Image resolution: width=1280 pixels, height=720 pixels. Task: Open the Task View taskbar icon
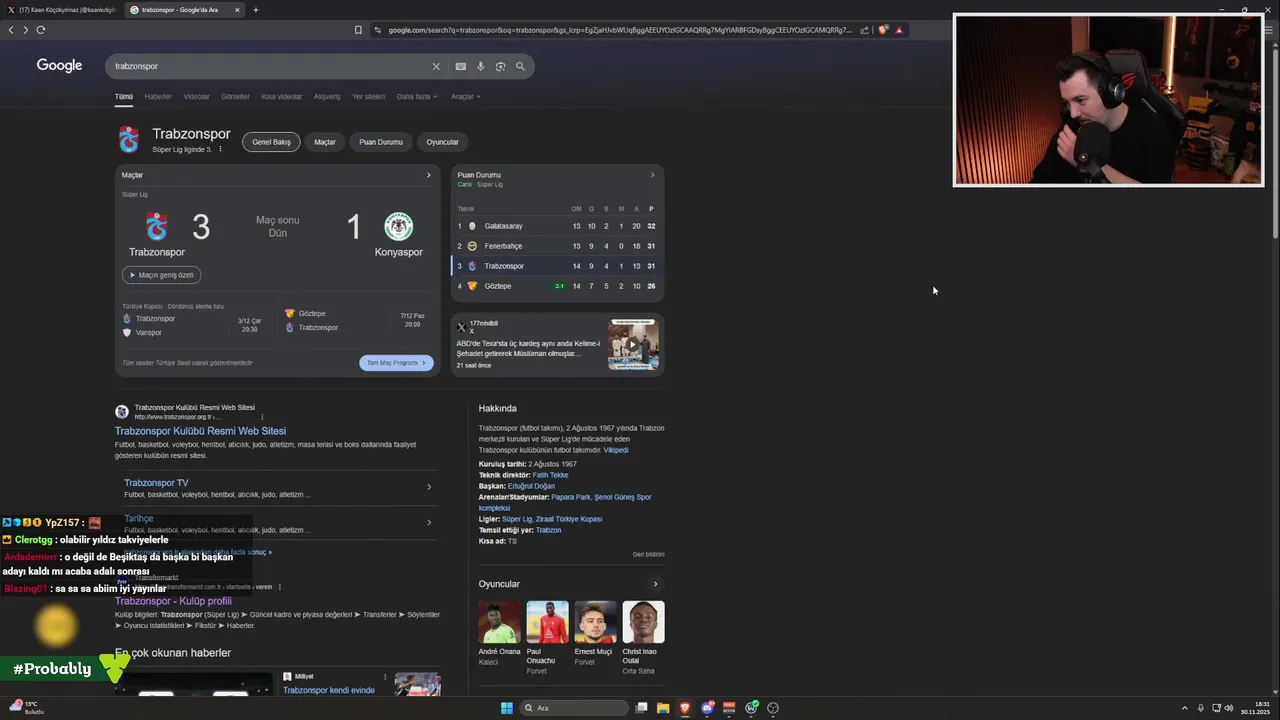(x=642, y=708)
